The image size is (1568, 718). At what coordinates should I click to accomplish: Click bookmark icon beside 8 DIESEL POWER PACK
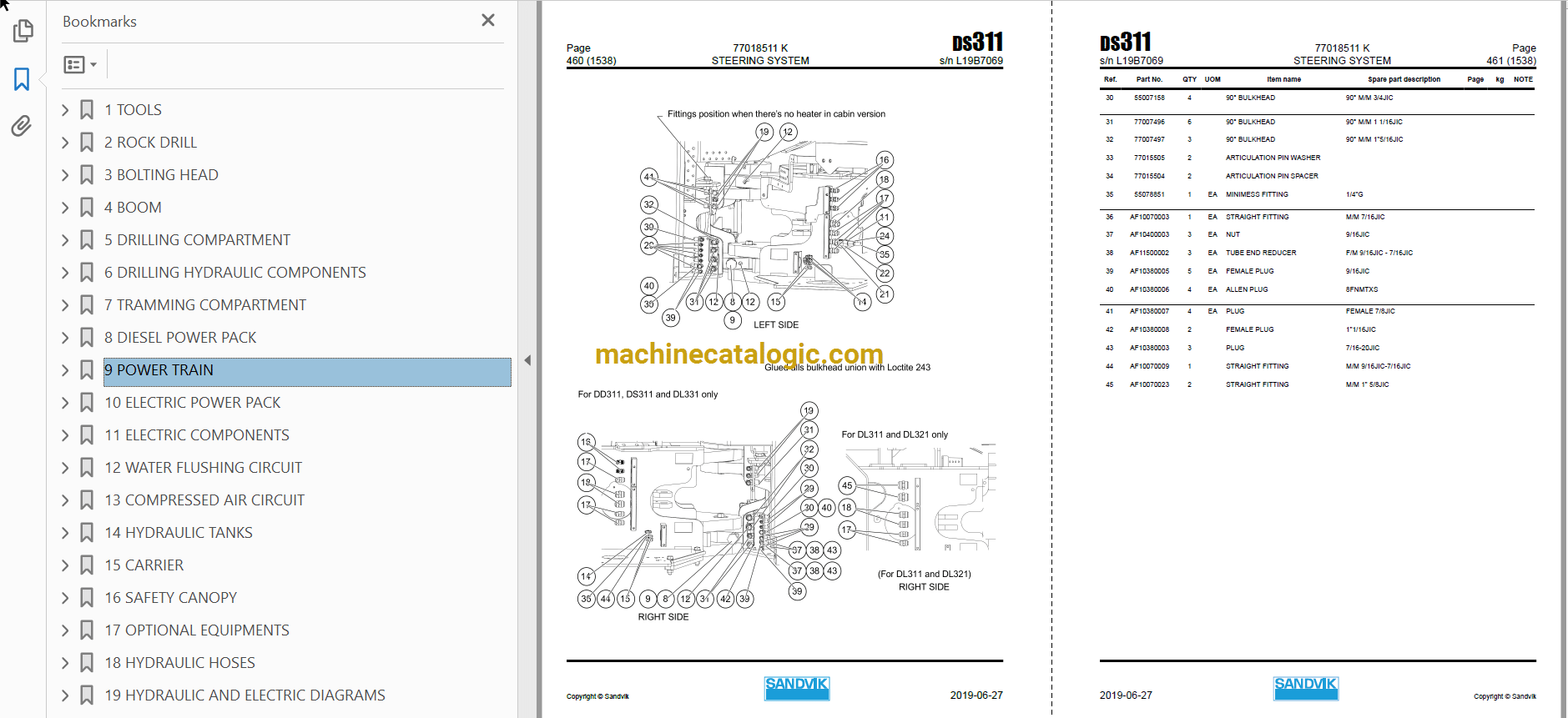coord(87,338)
